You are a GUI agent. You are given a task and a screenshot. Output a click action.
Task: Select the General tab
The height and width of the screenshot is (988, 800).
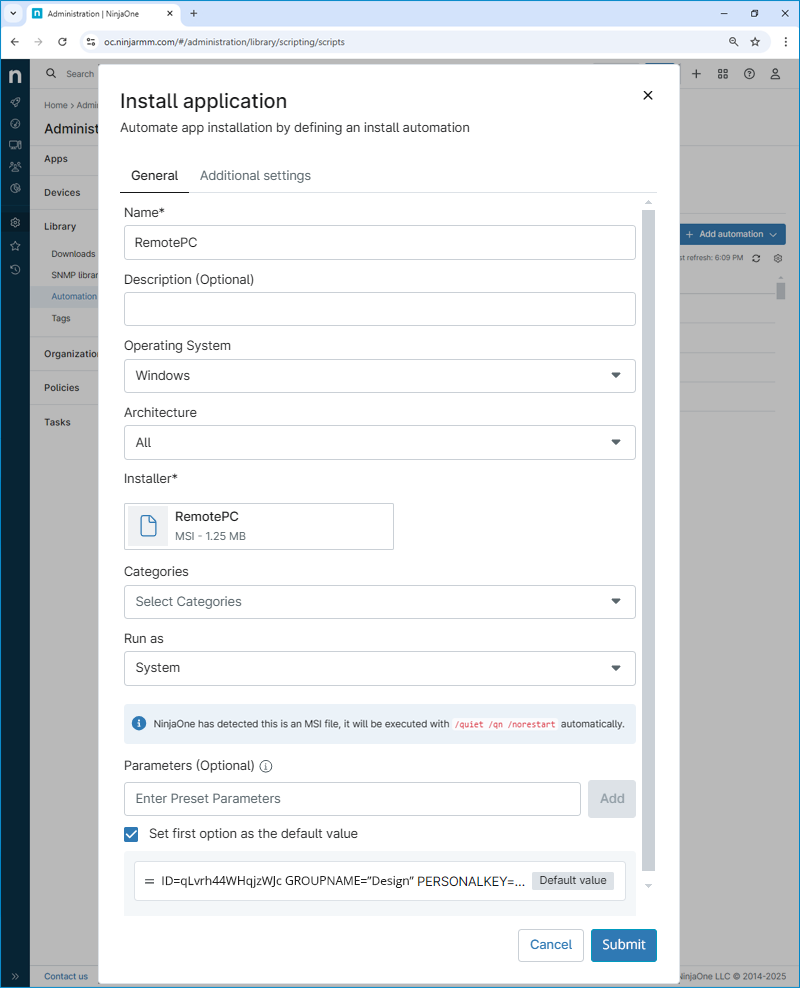pos(154,176)
